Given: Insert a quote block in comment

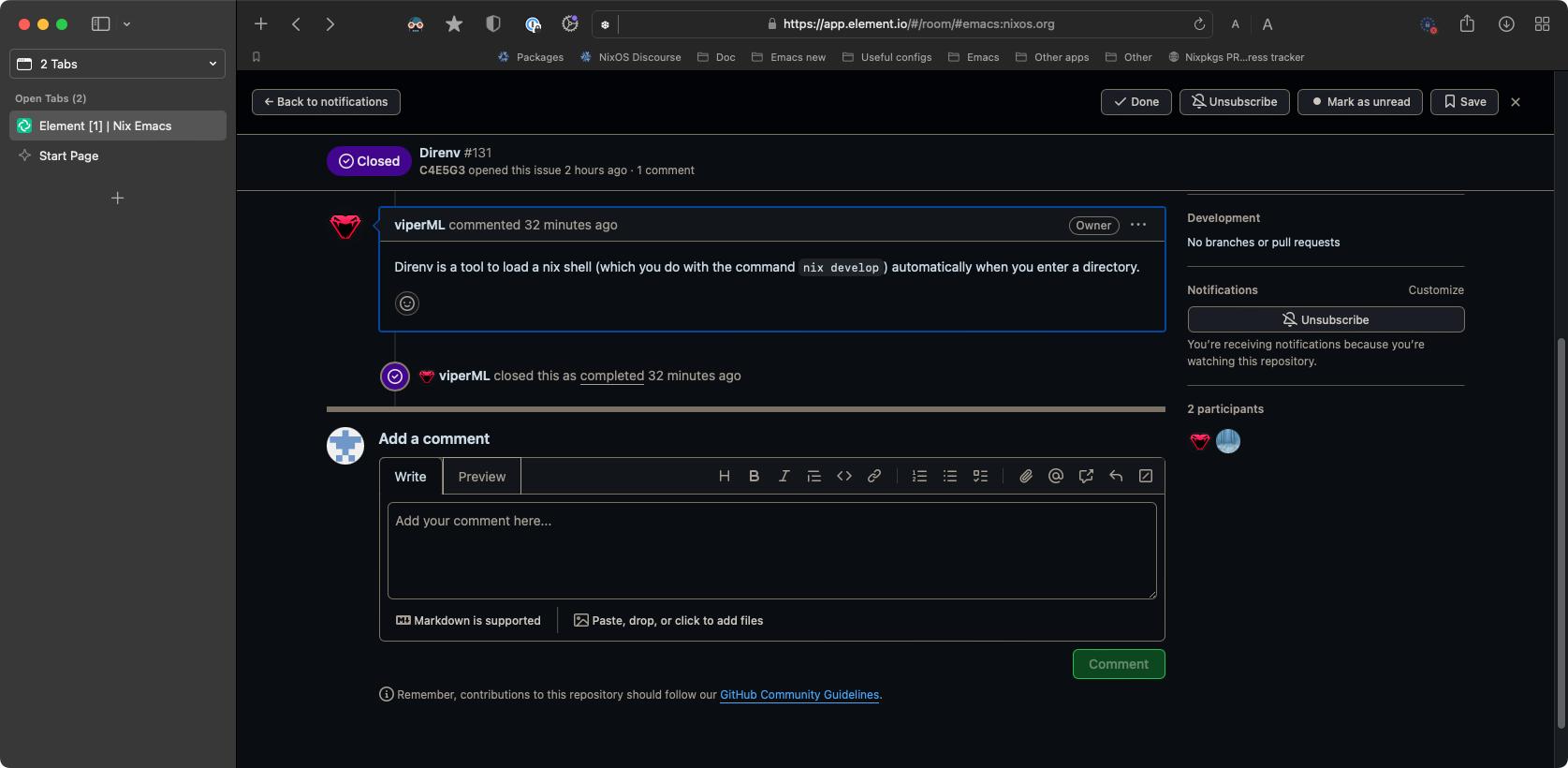Looking at the screenshot, I should click(x=813, y=476).
